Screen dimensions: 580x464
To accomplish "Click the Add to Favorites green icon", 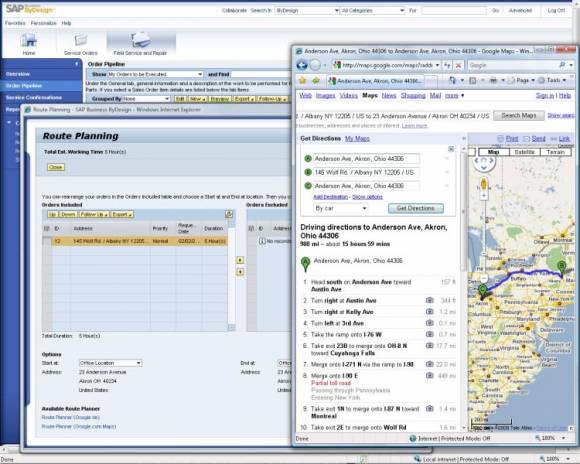I will click(316, 80).
